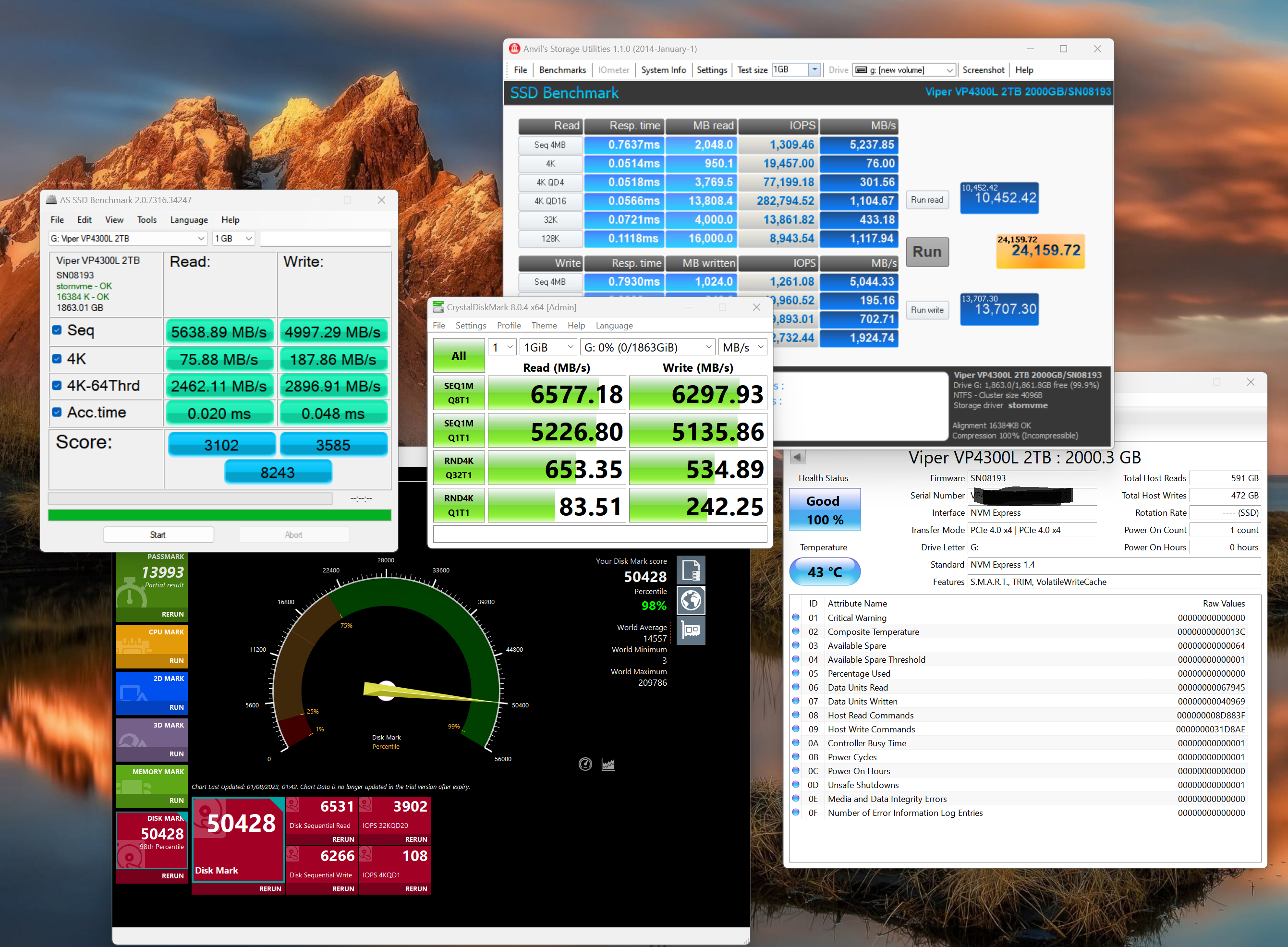Click the saved baseline document icon
This screenshot has height=947, width=1288.
pyautogui.click(x=691, y=570)
